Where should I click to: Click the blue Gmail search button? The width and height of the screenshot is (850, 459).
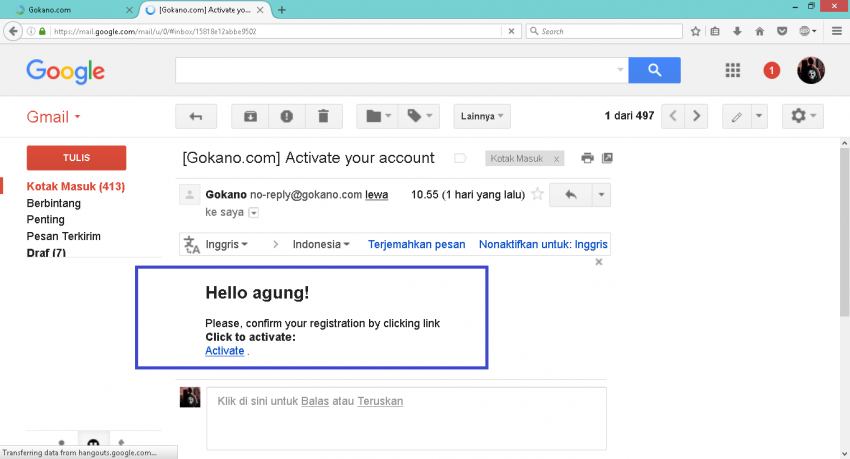tap(654, 70)
